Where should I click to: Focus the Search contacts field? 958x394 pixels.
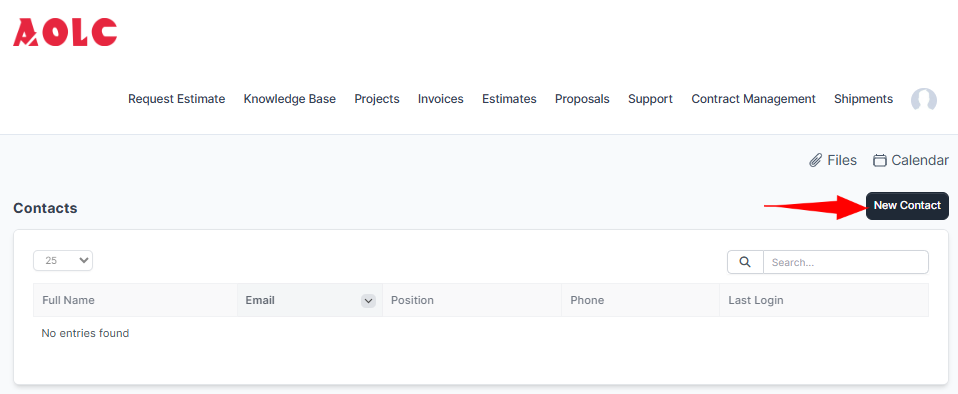846,262
